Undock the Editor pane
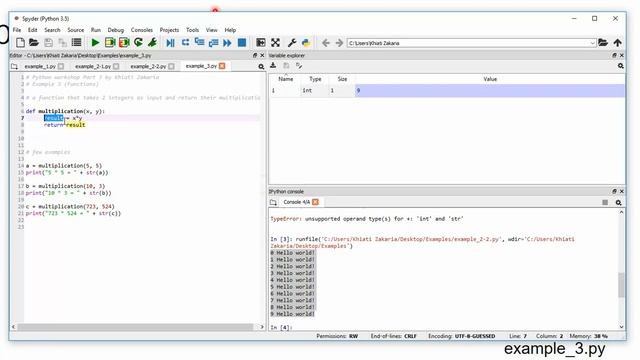 255,55
